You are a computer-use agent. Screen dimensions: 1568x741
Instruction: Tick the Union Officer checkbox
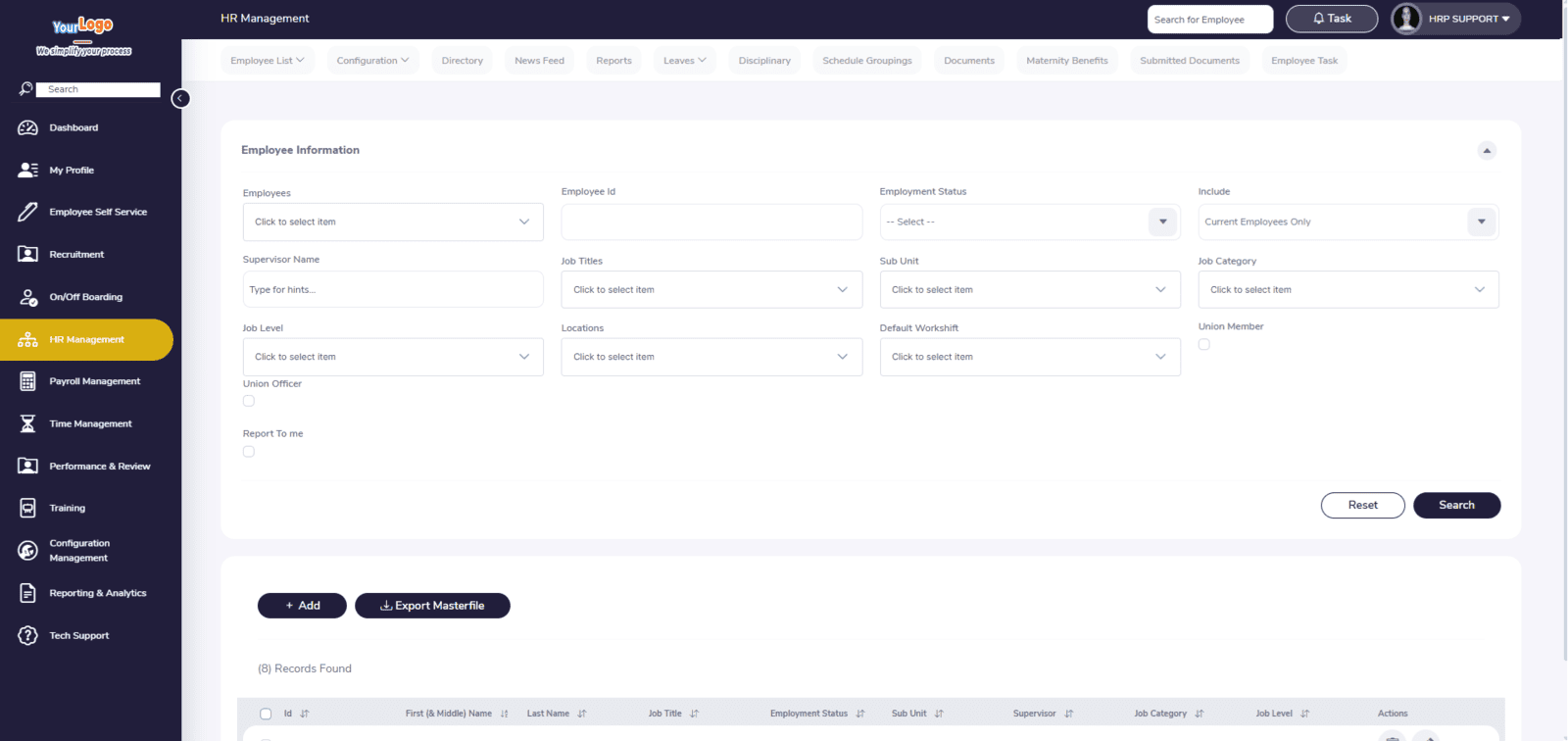point(249,401)
